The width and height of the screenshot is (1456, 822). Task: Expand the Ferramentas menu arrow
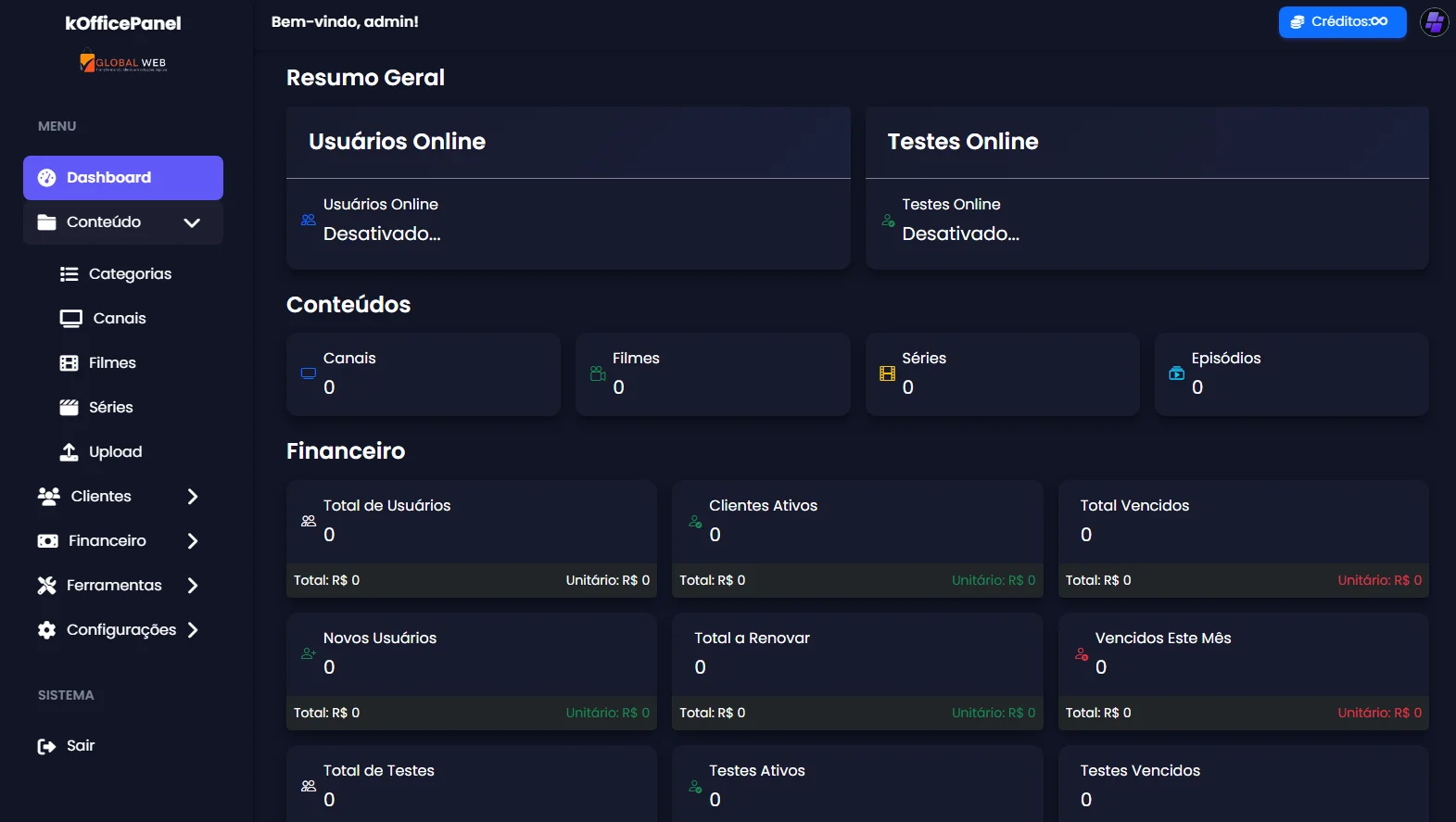[192, 586]
